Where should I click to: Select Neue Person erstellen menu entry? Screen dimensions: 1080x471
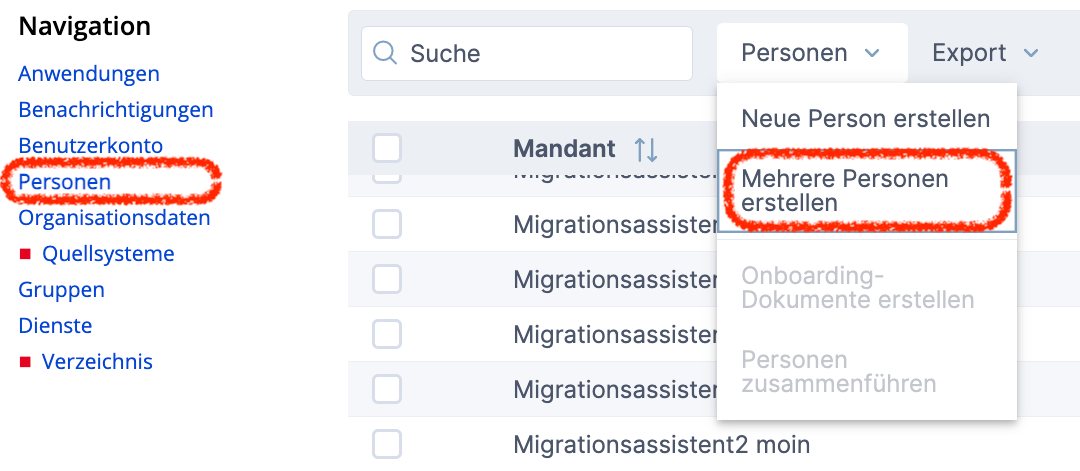tap(866, 119)
